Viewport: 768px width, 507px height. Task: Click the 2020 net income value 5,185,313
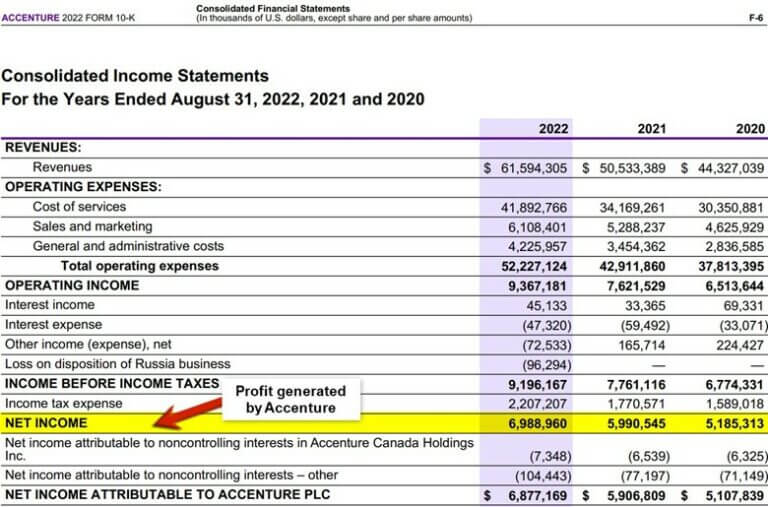pos(735,424)
